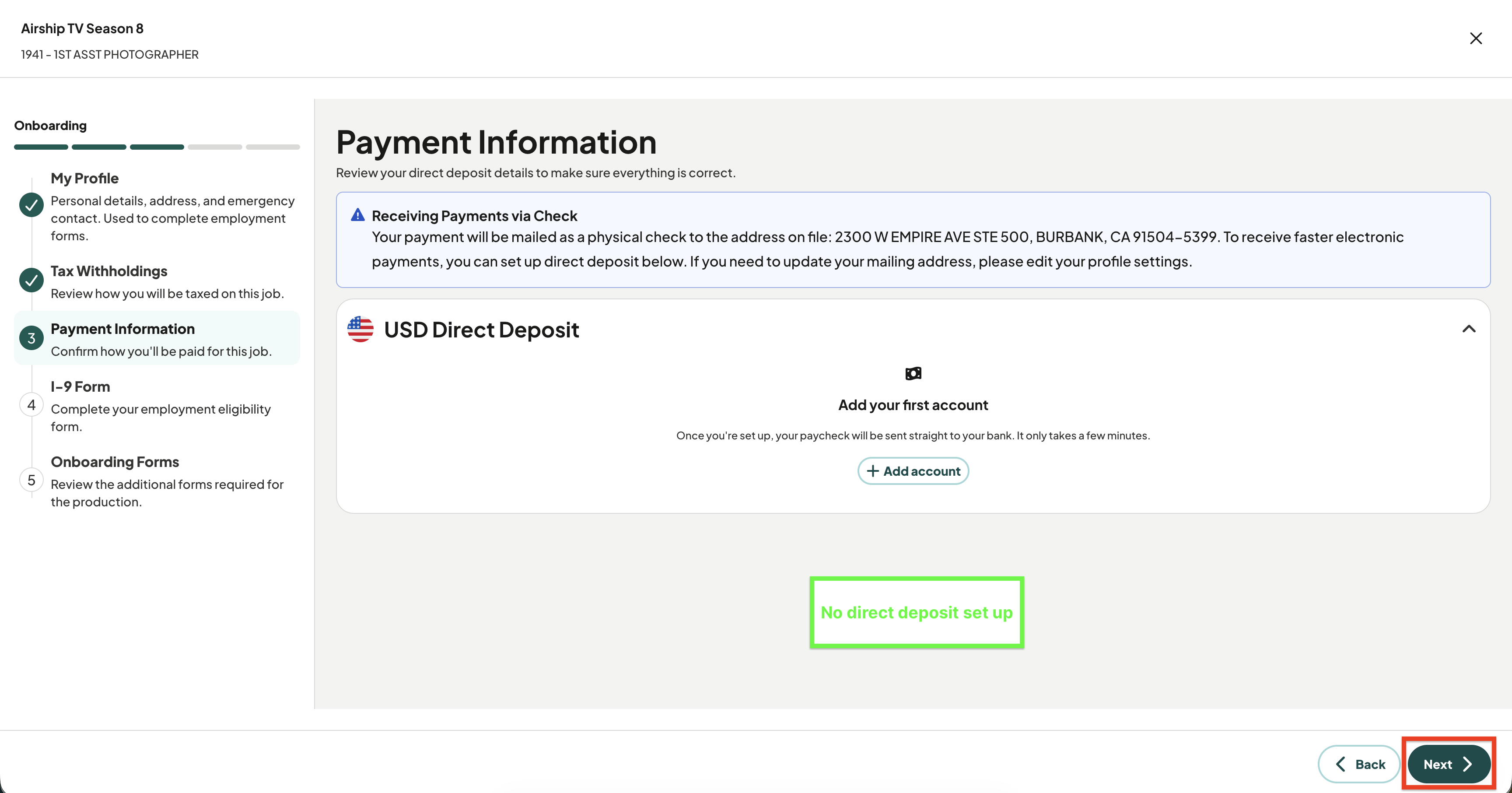This screenshot has height=793, width=1512.
Task: Click the Add account button
Action: coord(913,471)
